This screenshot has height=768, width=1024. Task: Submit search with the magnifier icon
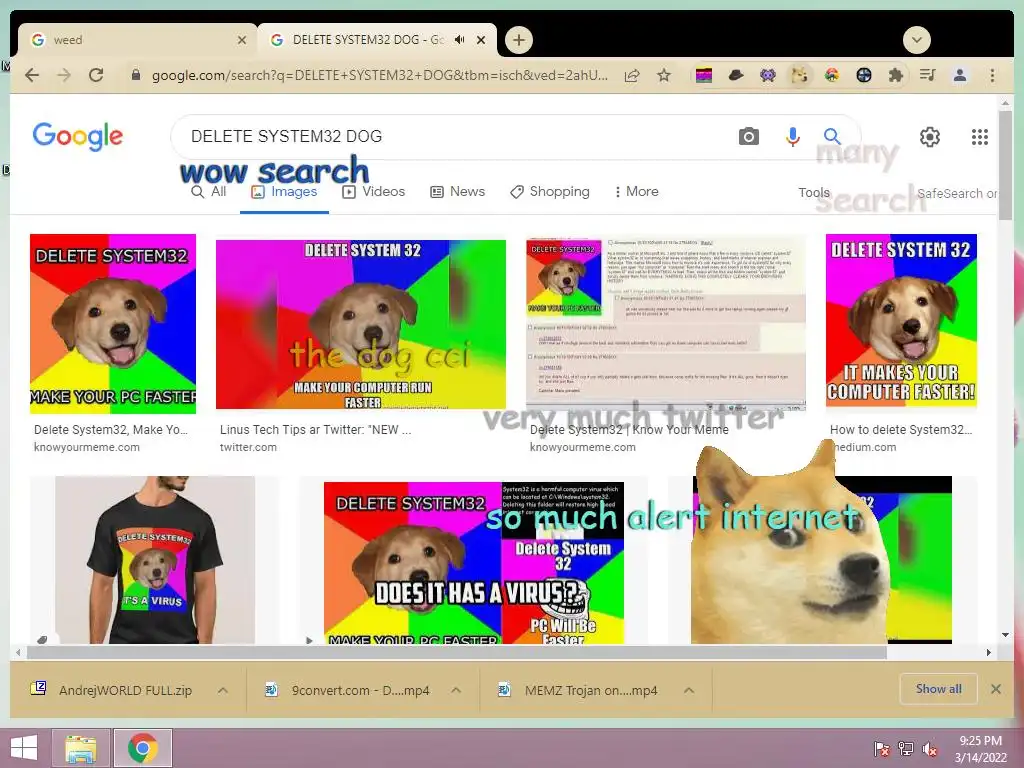[x=831, y=136]
